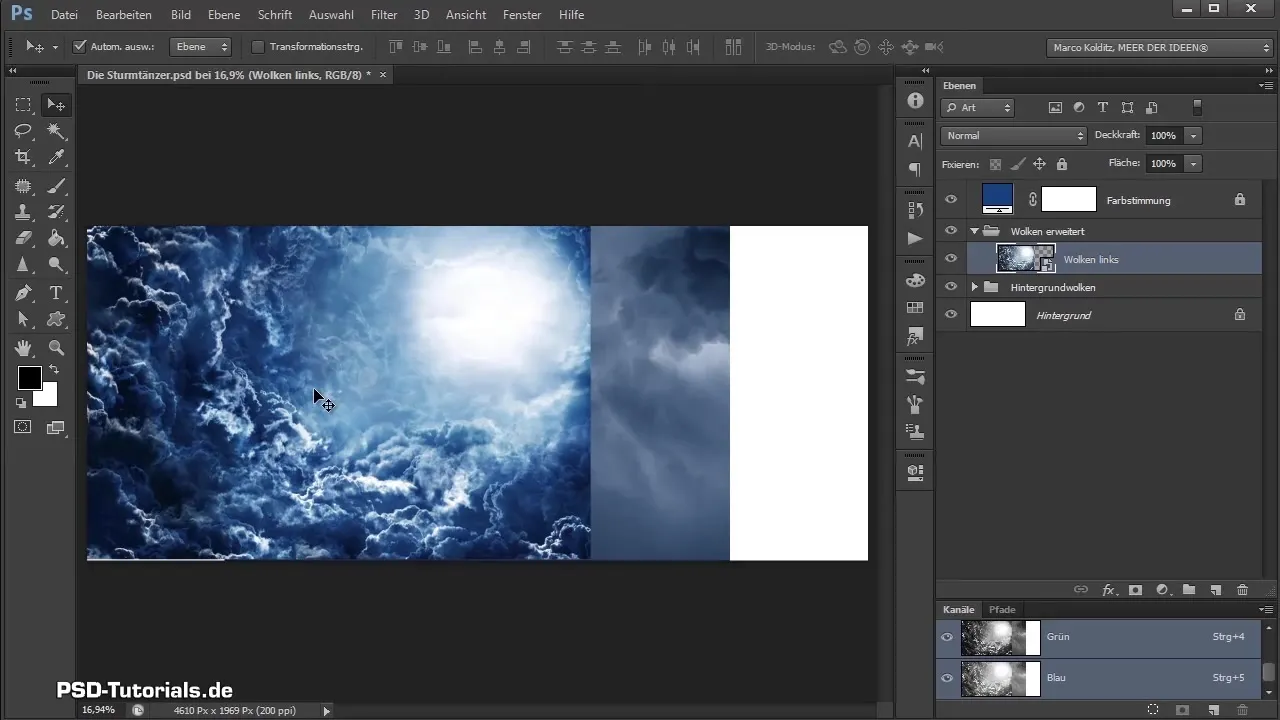Select the Zoom tool
This screenshot has height=720, width=1280.
point(56,348)
